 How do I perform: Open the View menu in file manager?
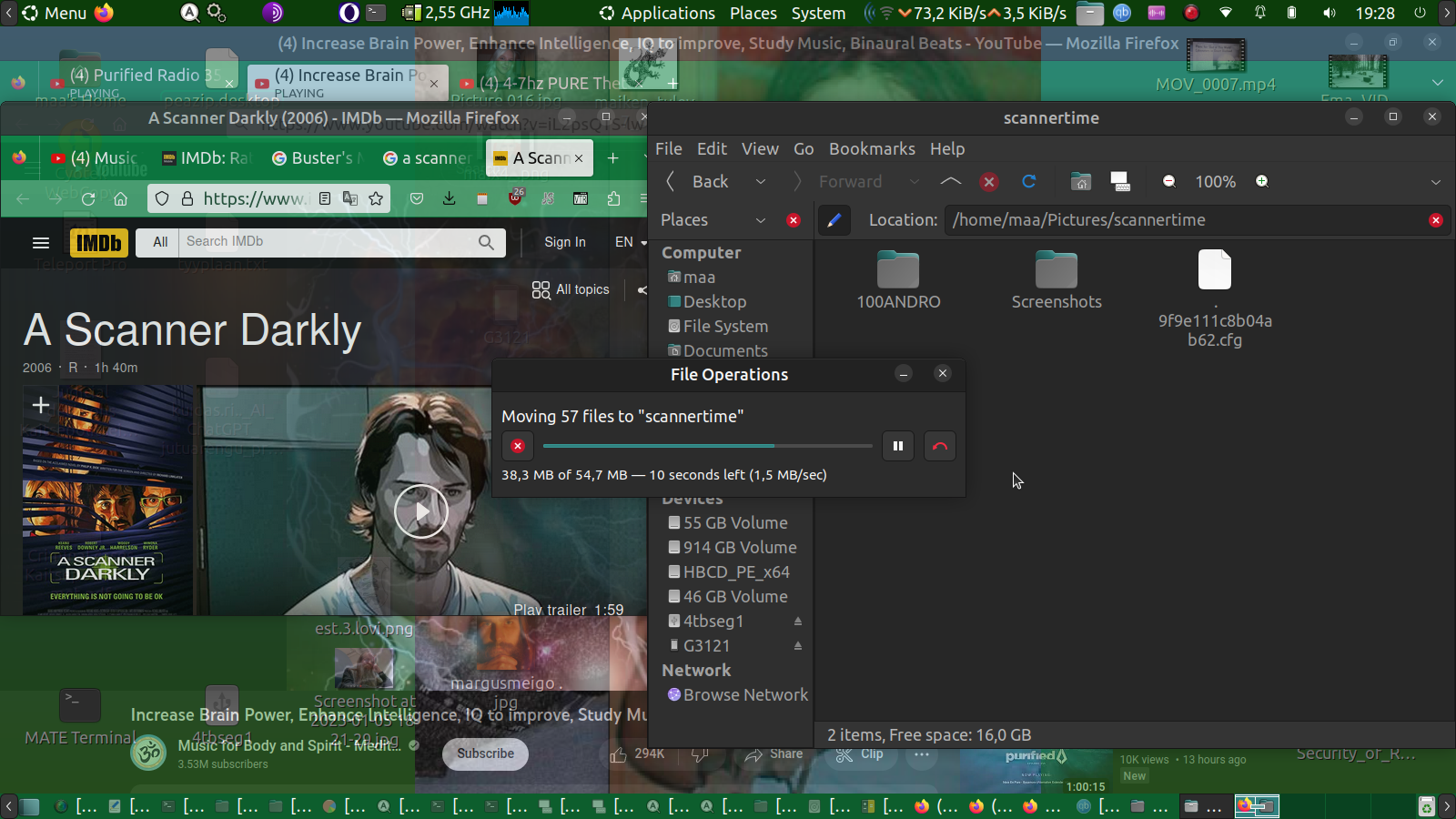point(760,149)
